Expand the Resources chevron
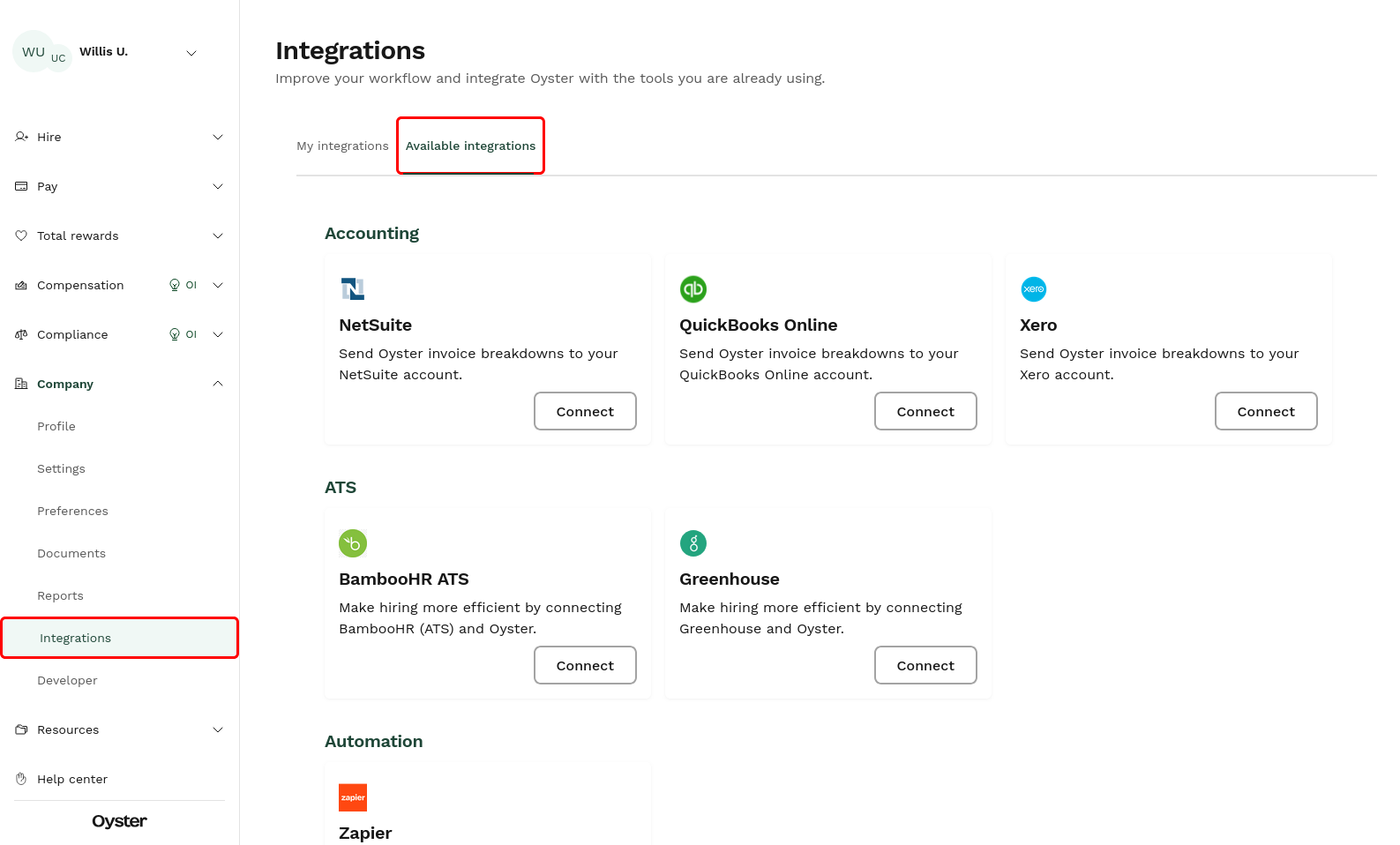Image resolution: width=1400 pixels, height=845 pixels. pyautogui.click(x=218, y=729)
